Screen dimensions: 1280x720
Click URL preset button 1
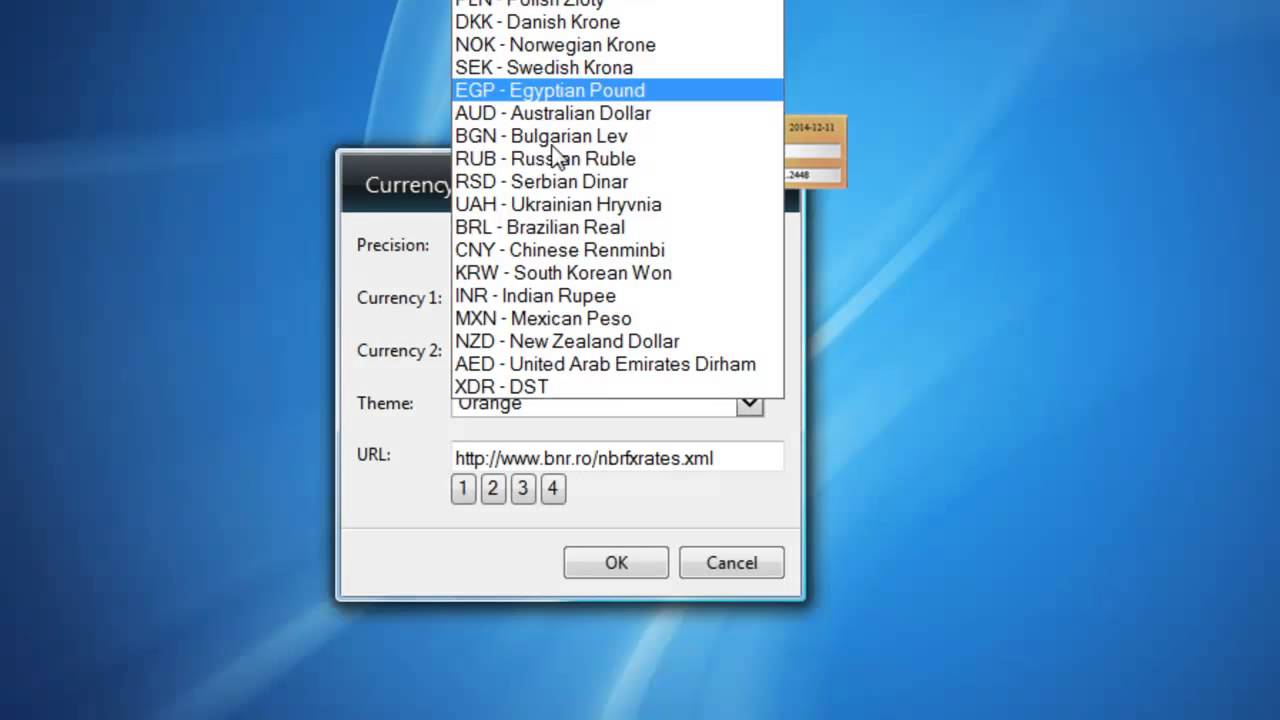[x=463, y=489]
